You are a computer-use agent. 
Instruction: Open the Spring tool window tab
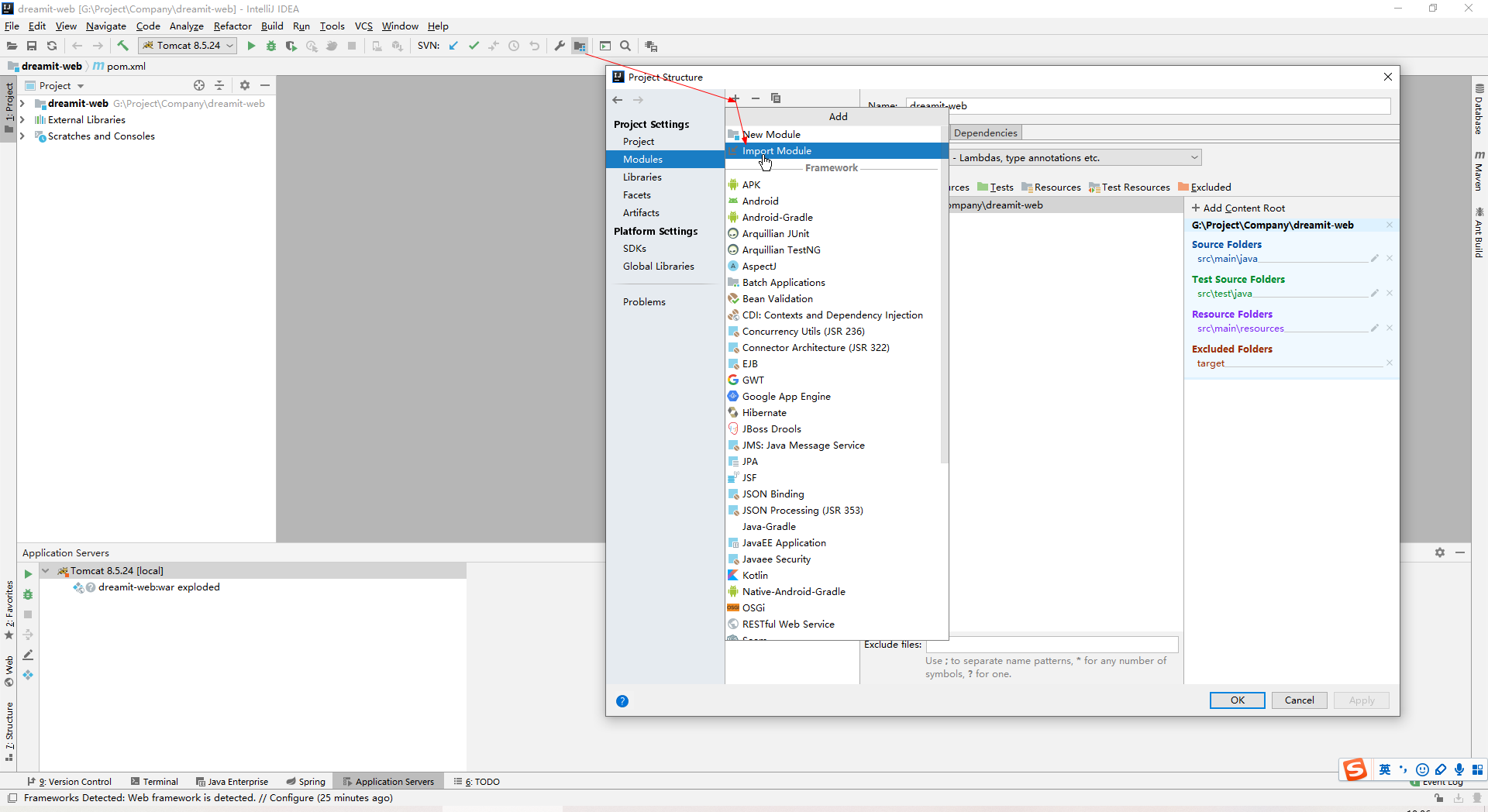(x=305, y=782)
